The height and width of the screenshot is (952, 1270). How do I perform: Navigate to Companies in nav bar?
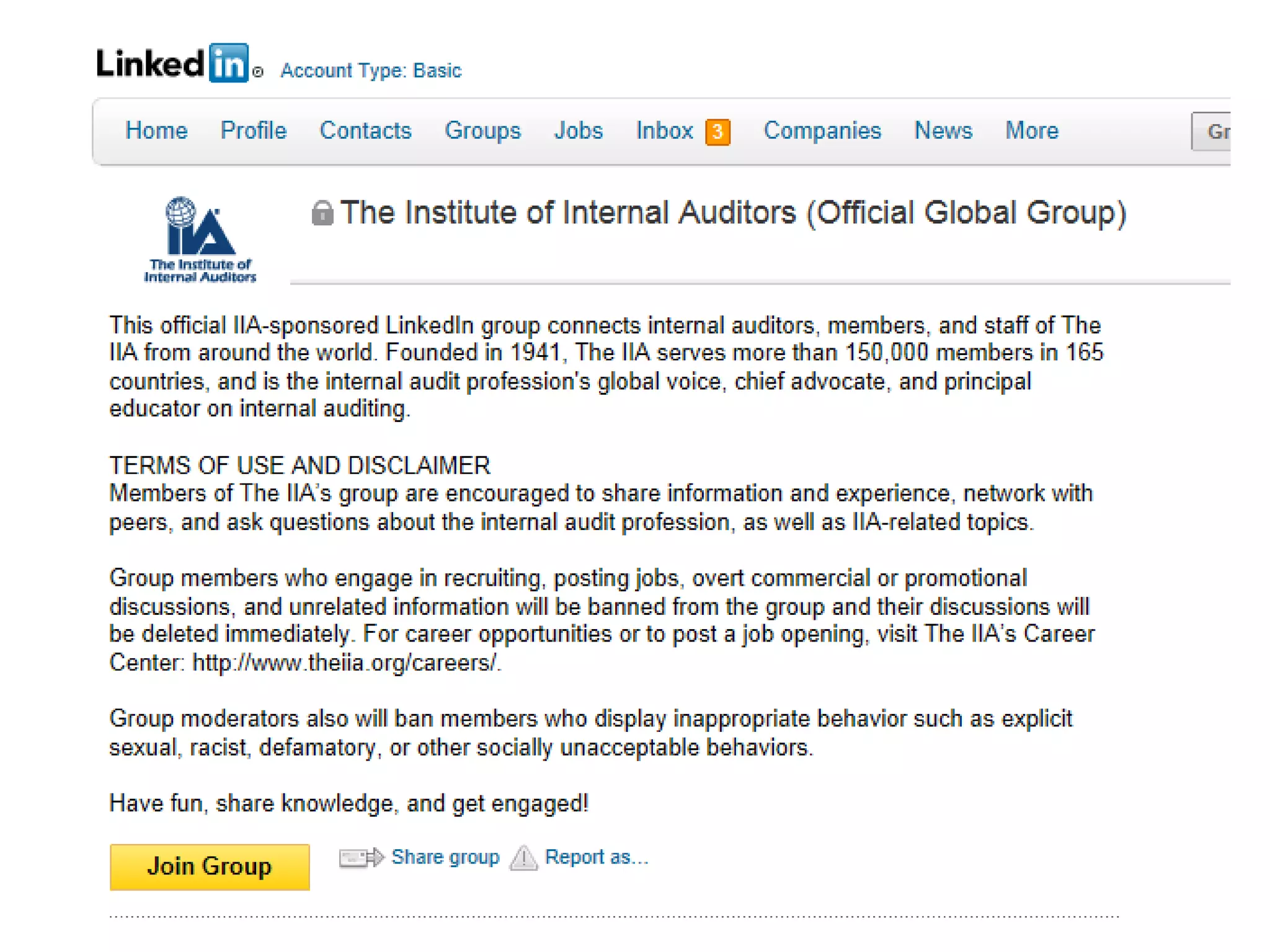[822, 131]
